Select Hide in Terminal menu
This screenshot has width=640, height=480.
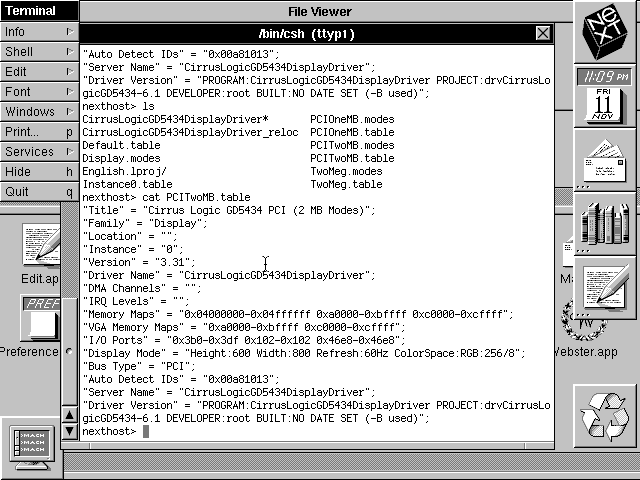coord(39,172)
